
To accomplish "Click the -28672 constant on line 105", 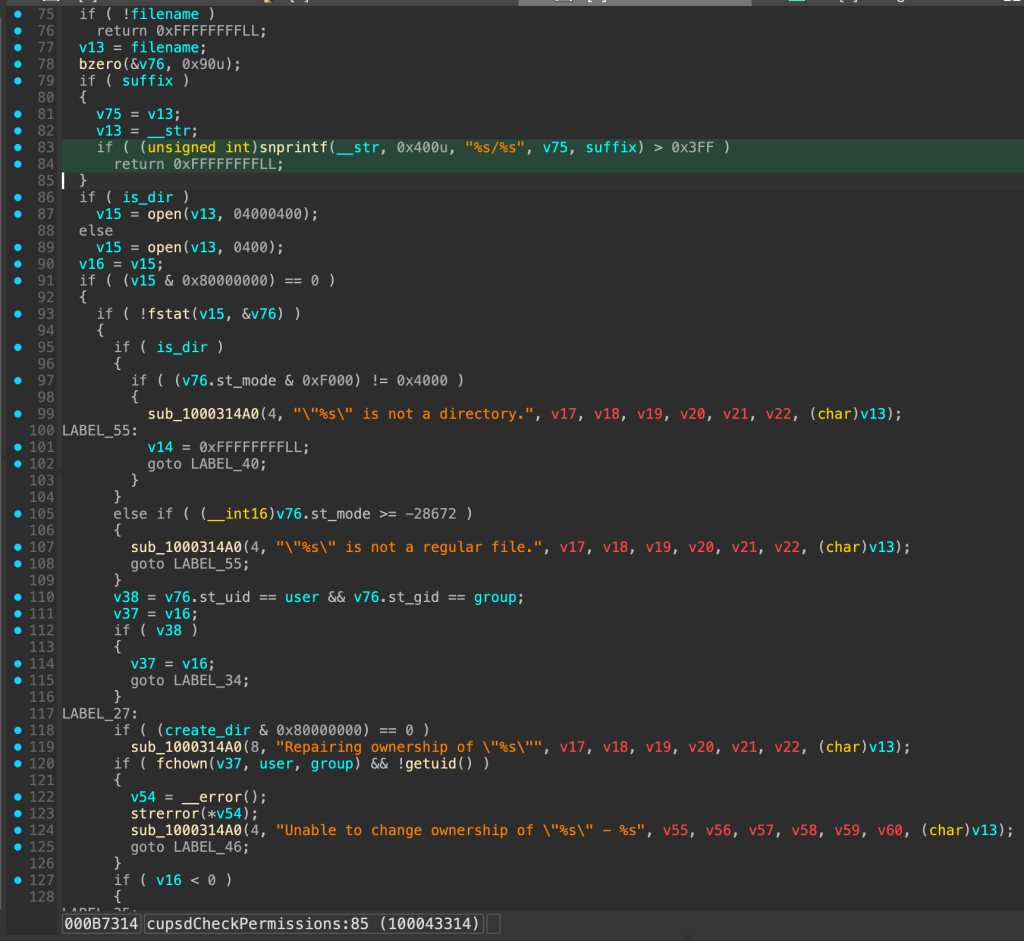I will (x=430, y=514).
